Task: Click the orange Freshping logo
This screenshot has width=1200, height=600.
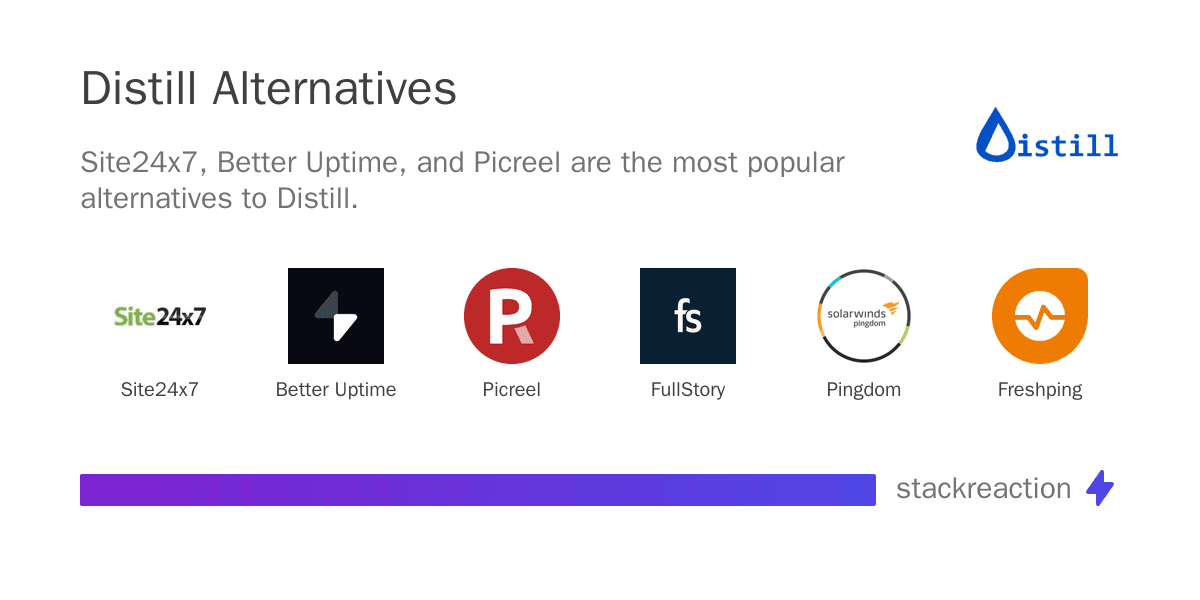Action: pyautogui.click(x=1040, y=316)
